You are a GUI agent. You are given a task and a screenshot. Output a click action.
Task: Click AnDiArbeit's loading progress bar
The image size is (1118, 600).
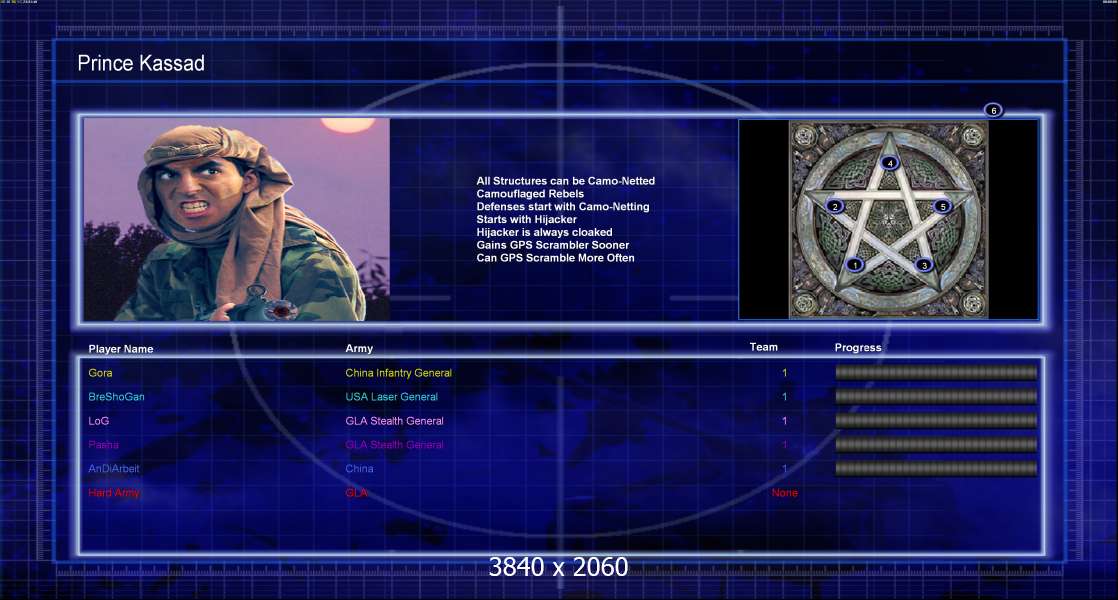[x=936, y=469]
